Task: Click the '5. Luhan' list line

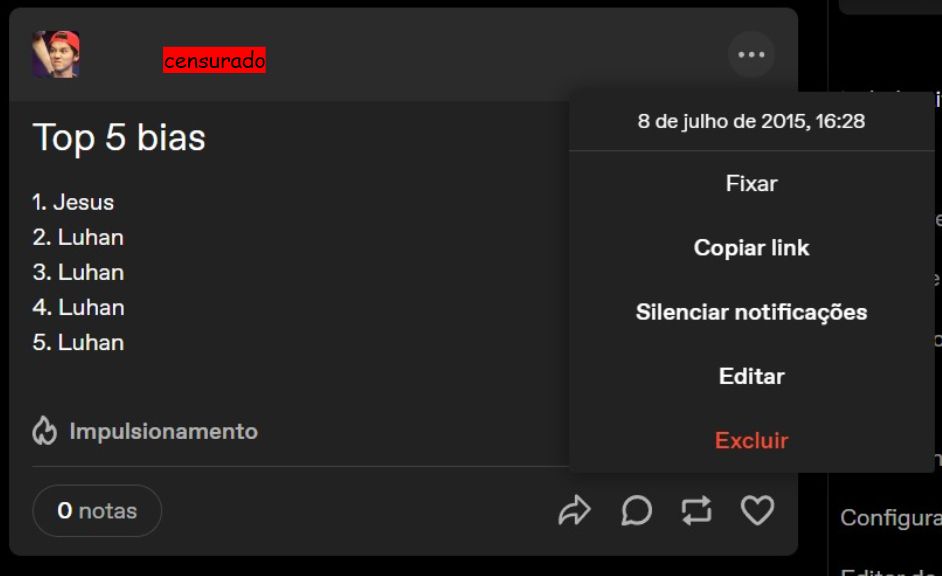Action: pos(78,342)
